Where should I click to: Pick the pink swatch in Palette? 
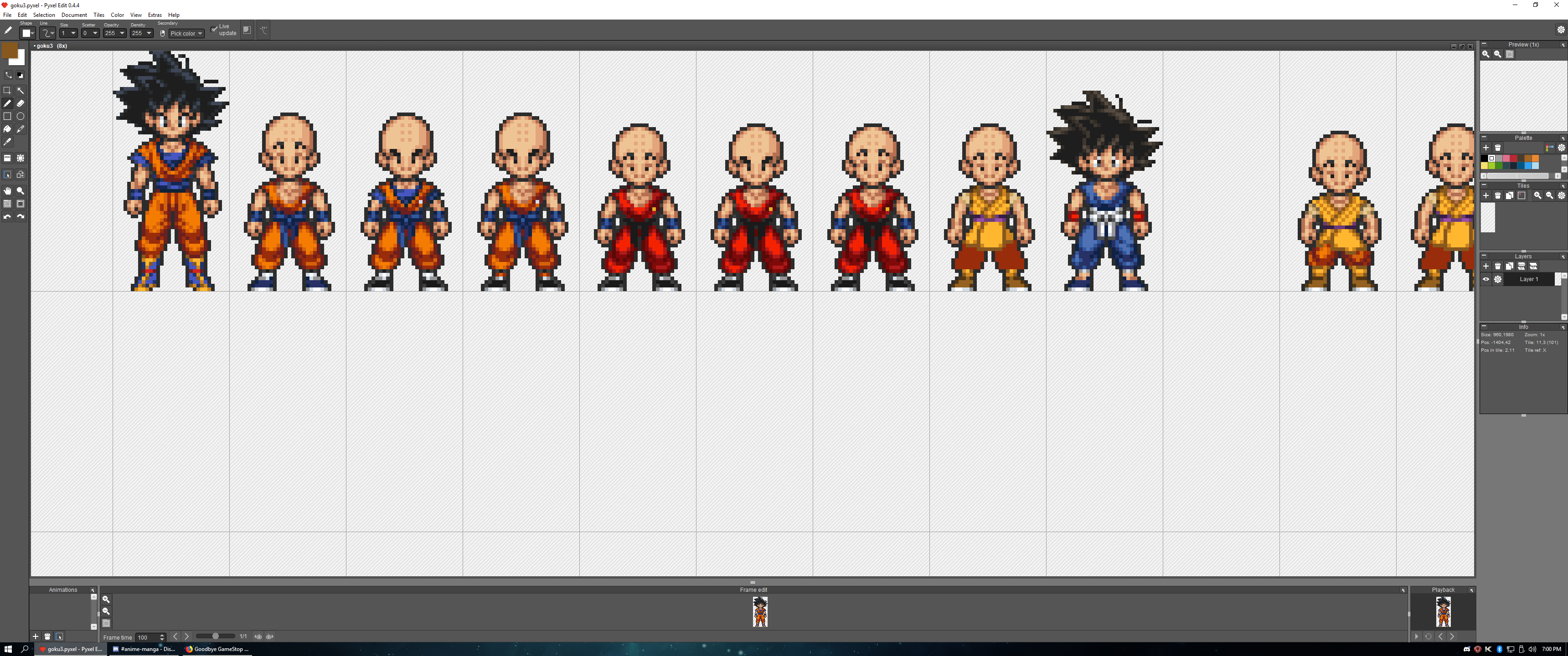(1506, 158)
